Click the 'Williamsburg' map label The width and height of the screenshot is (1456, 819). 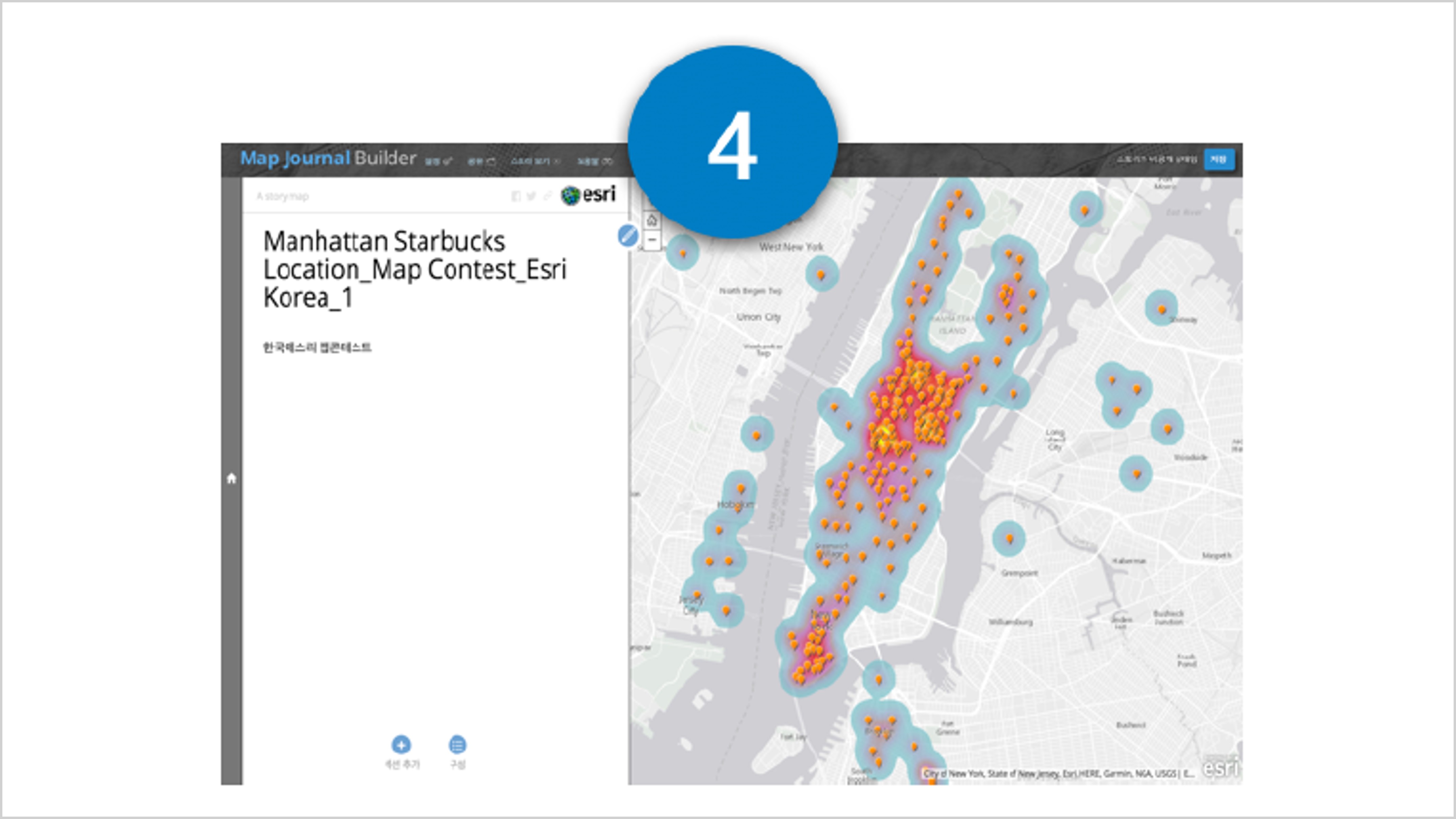(1011, 622)
